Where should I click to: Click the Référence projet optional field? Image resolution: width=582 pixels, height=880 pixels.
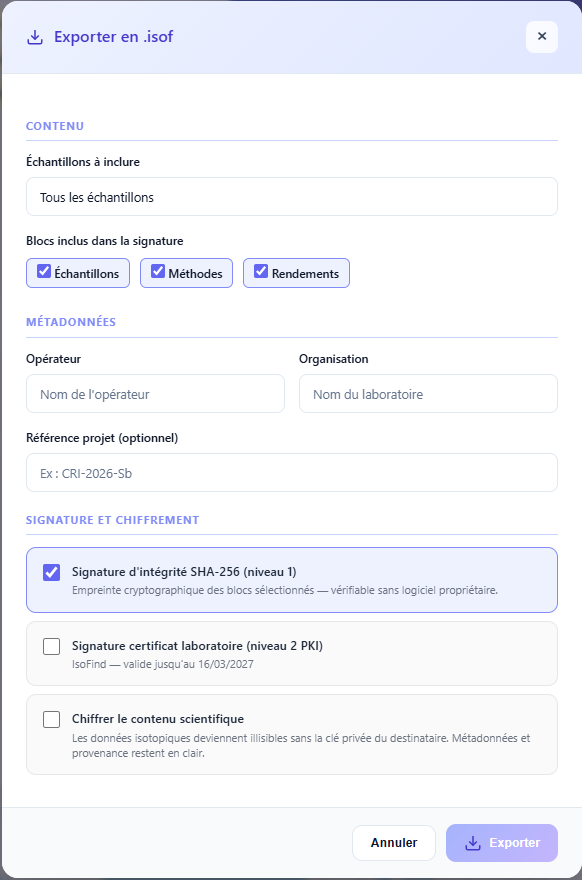click(291, 472)
